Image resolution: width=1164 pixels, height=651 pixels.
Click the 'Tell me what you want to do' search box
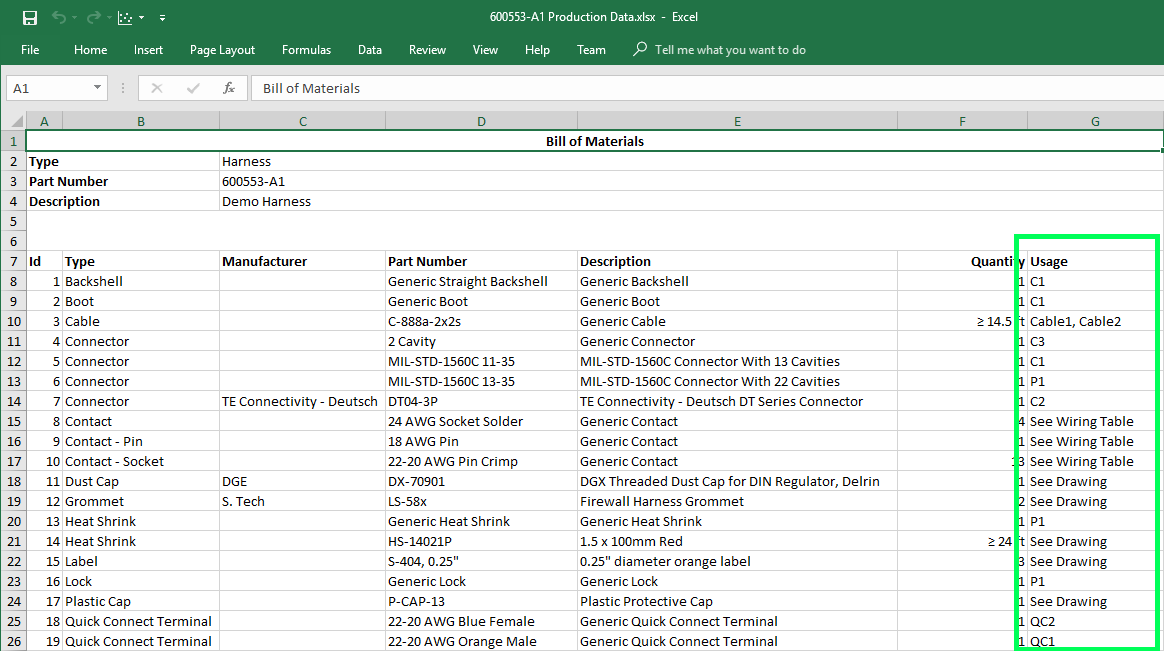[x=720, y=50]
